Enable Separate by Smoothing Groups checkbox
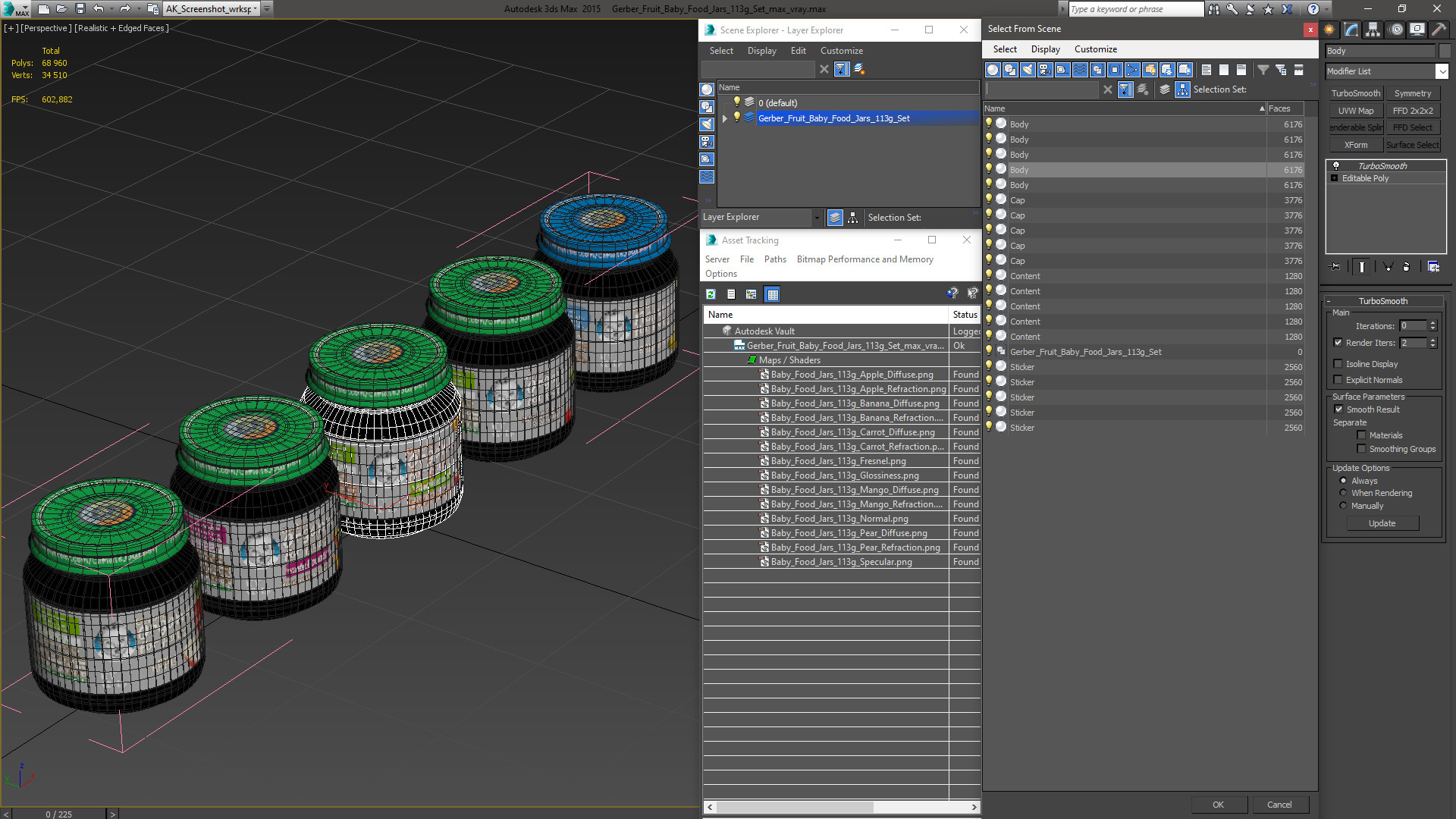The height and width of the screenshot is (819, 1456). [1362, 449]
